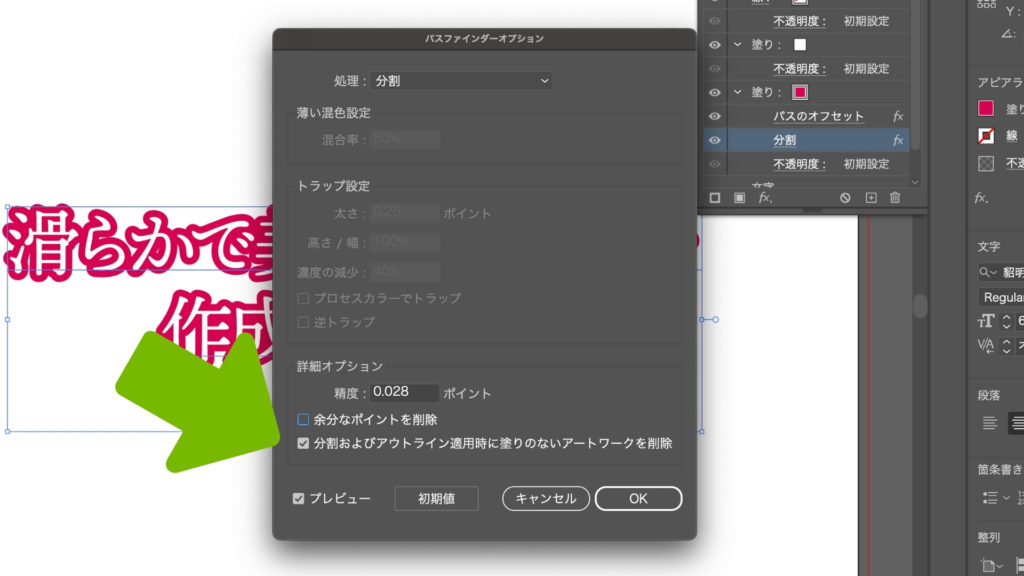Open the 処理 dropdown showing 分割

(x=462, y=81)
